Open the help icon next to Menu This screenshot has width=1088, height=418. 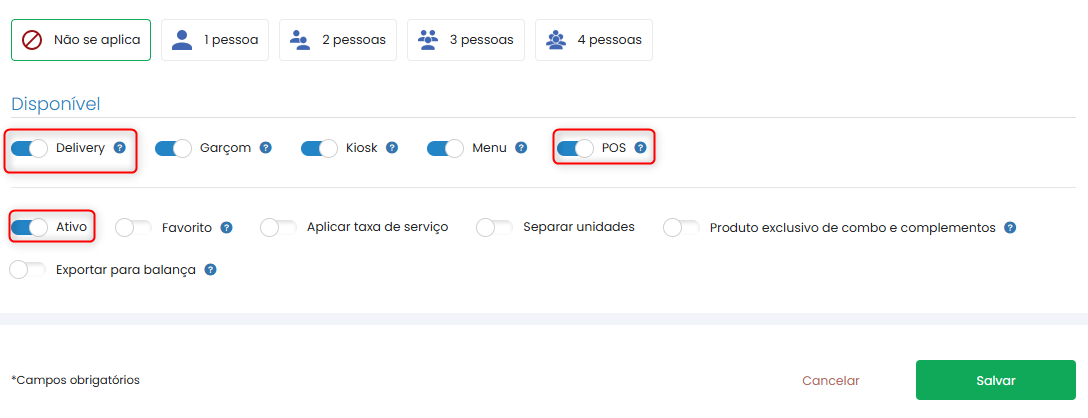click(521, 148)
